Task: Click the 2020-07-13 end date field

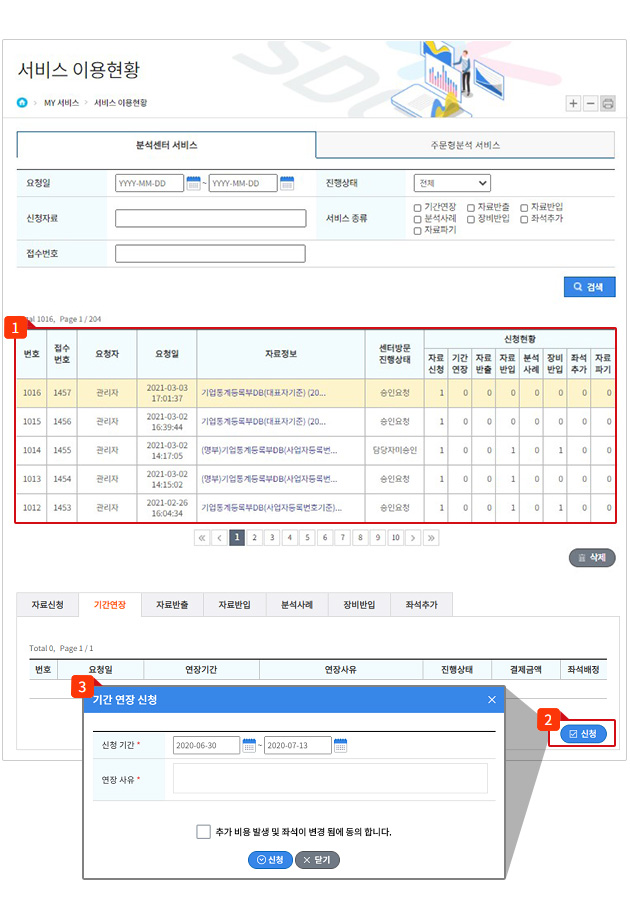Action: (x=298, y=745)
